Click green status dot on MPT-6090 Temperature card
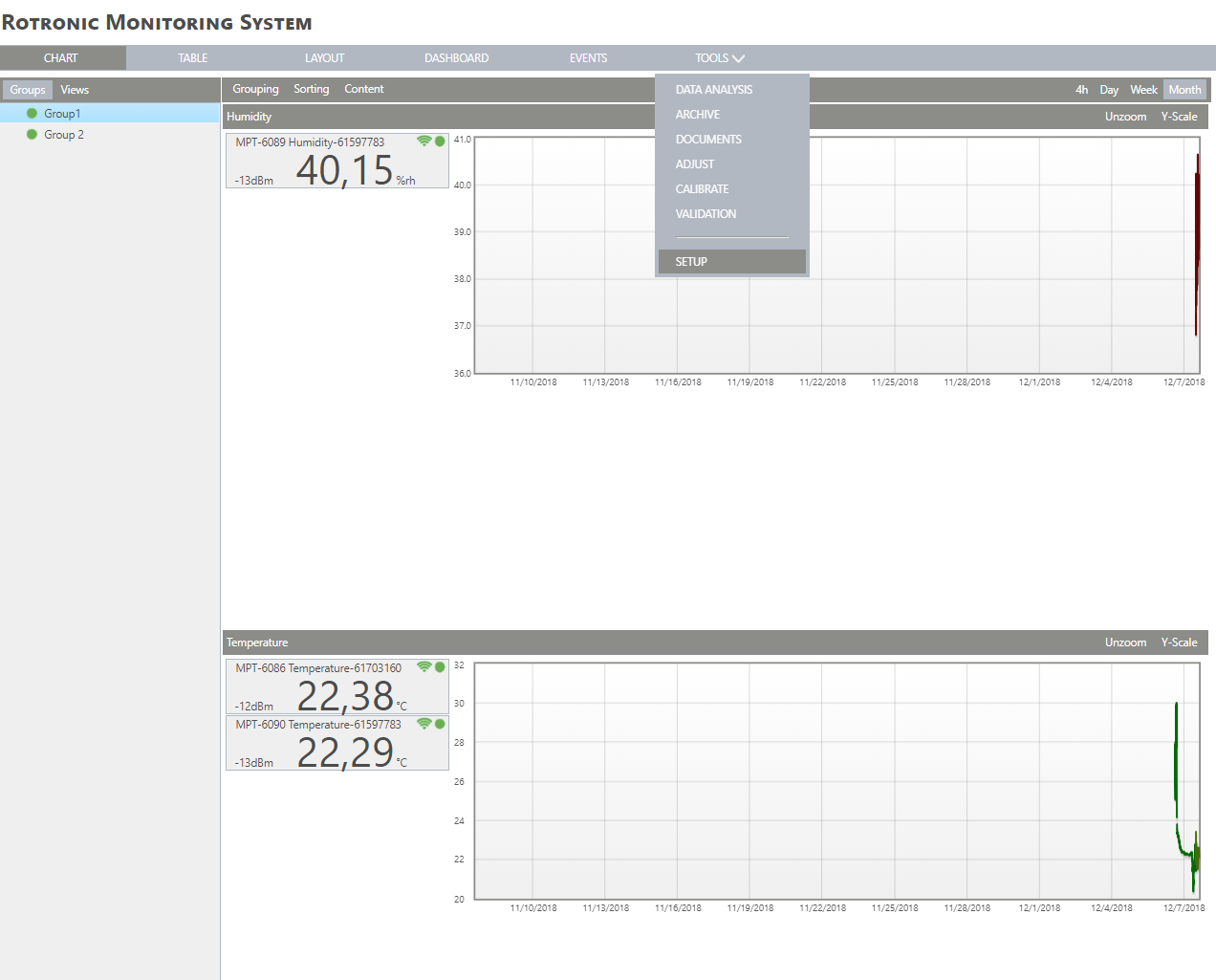 point(440,724)
